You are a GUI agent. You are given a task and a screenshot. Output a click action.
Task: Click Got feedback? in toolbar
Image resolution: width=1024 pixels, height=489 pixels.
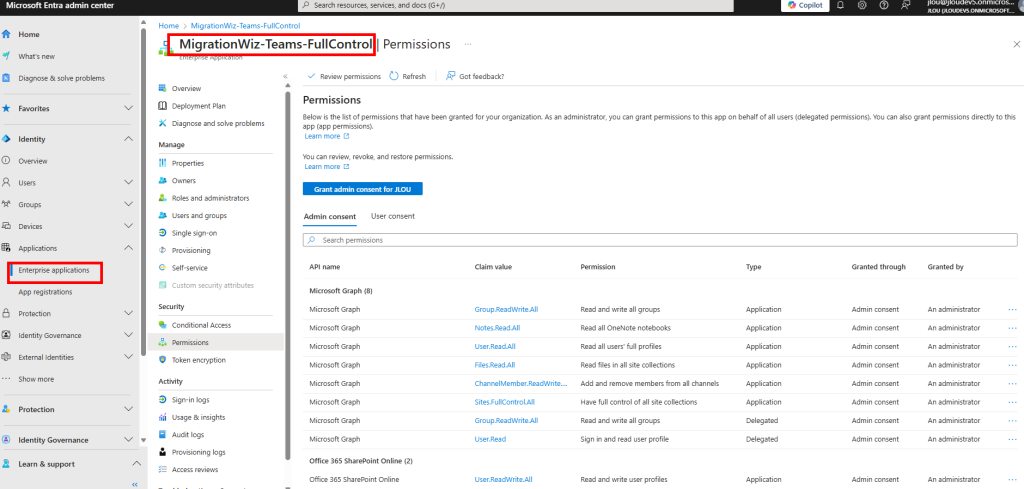[x=475, y=76]
